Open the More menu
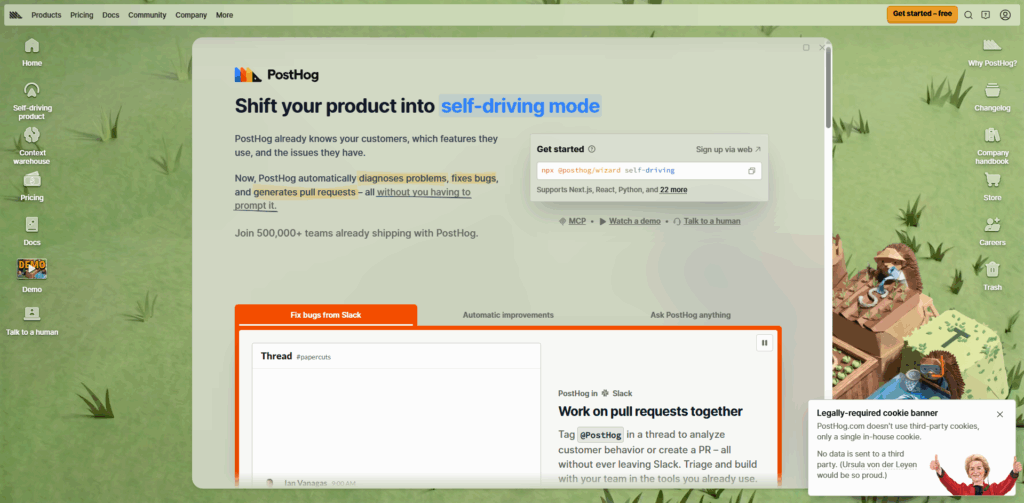 [224, 14]
